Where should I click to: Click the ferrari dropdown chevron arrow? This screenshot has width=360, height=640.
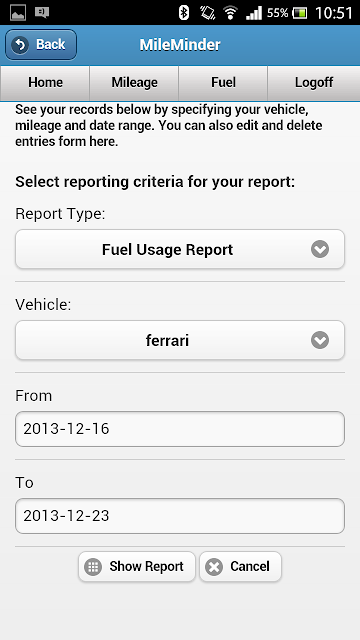pos(320,340)
